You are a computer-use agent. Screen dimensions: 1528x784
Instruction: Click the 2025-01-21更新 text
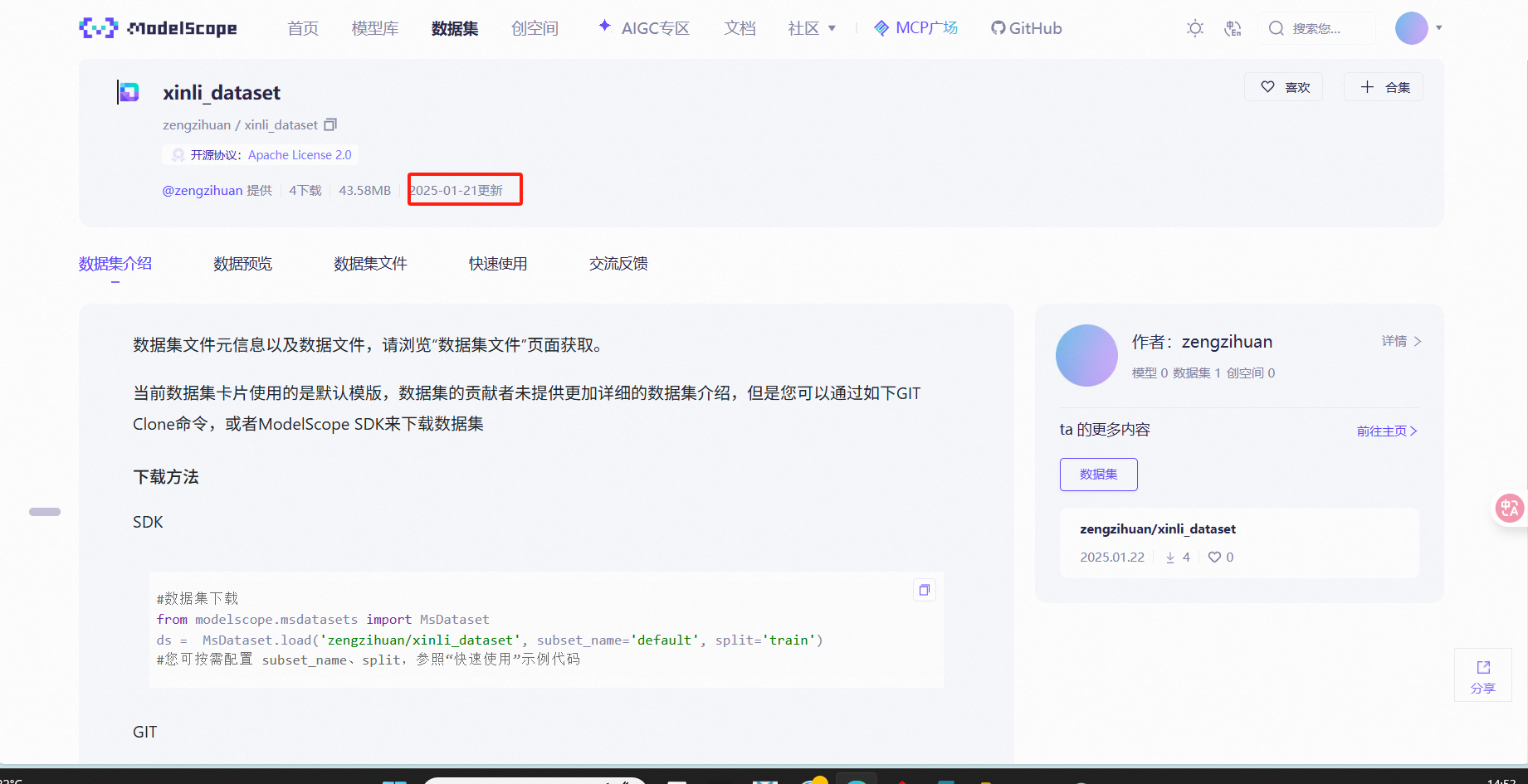click(456, 191)
